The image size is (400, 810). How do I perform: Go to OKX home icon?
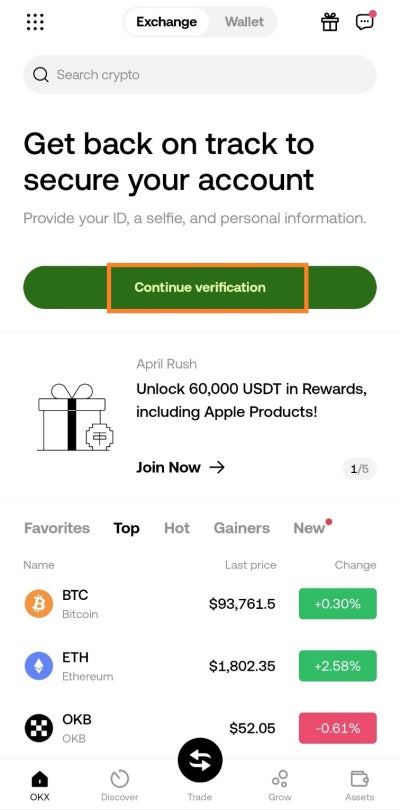(39, 778)
